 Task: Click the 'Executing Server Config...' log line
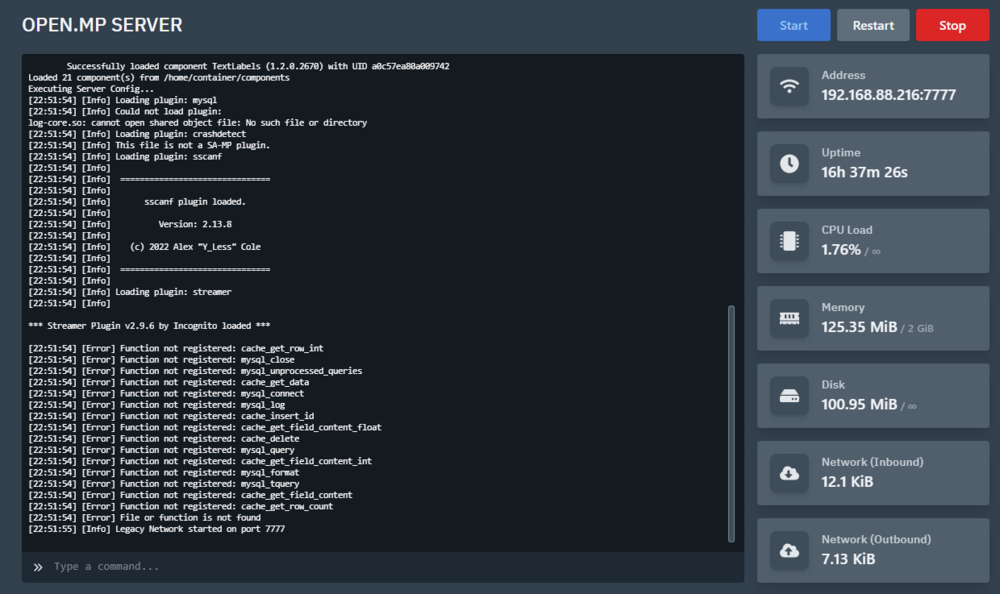[91, 89]
